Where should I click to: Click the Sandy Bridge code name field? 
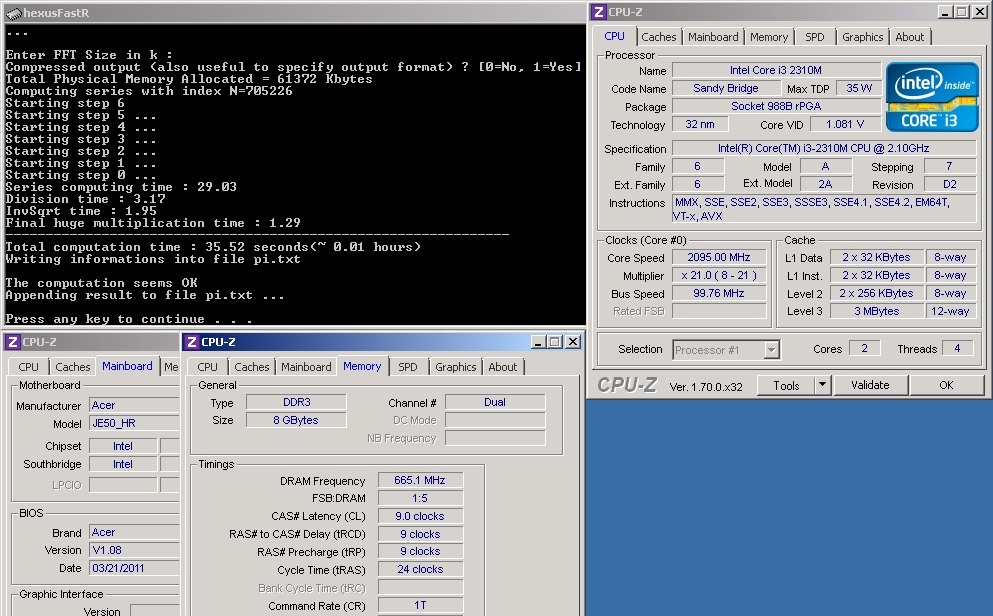726,88
